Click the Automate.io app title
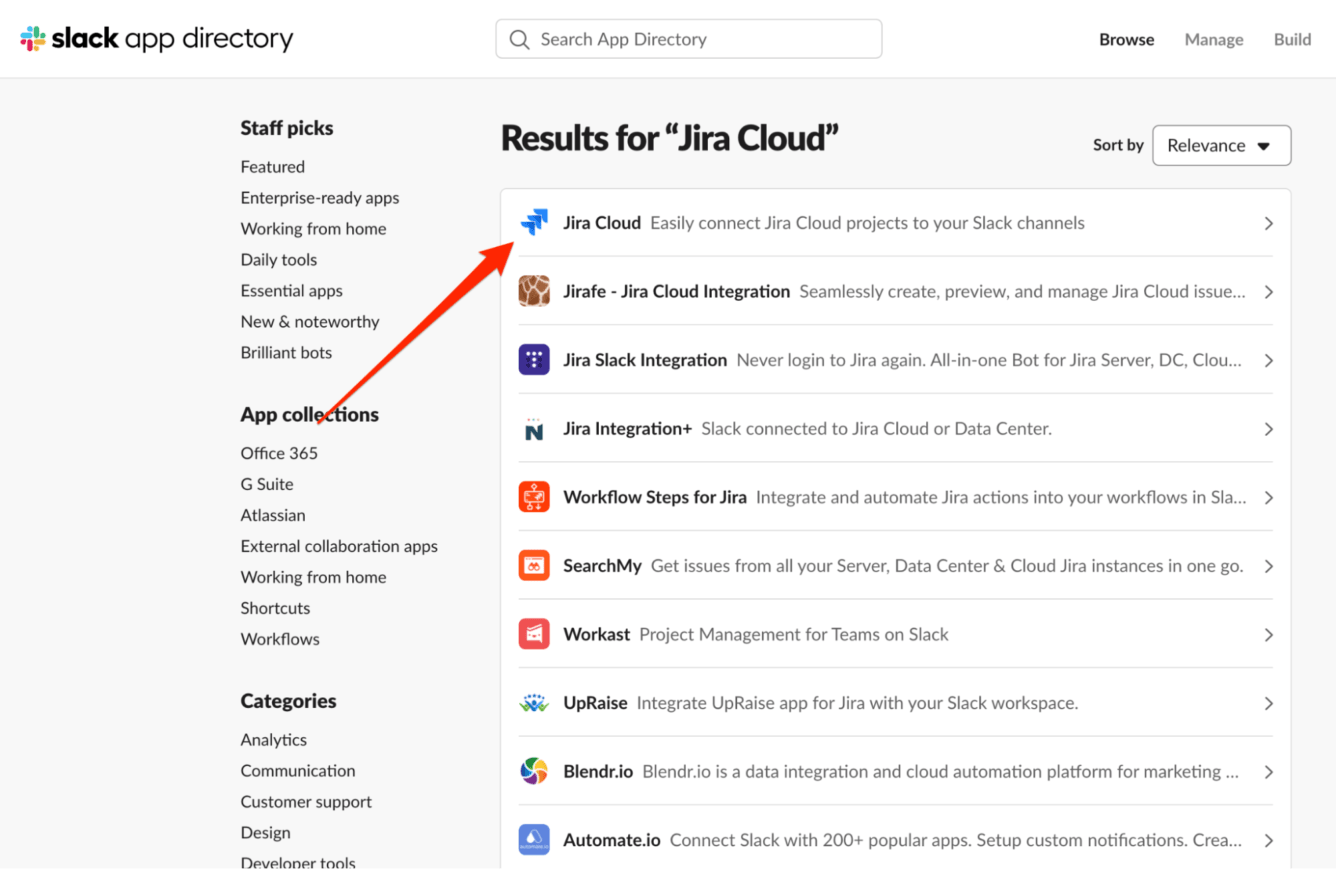Viewport: 1336px width, 869px height. point(612,840)
